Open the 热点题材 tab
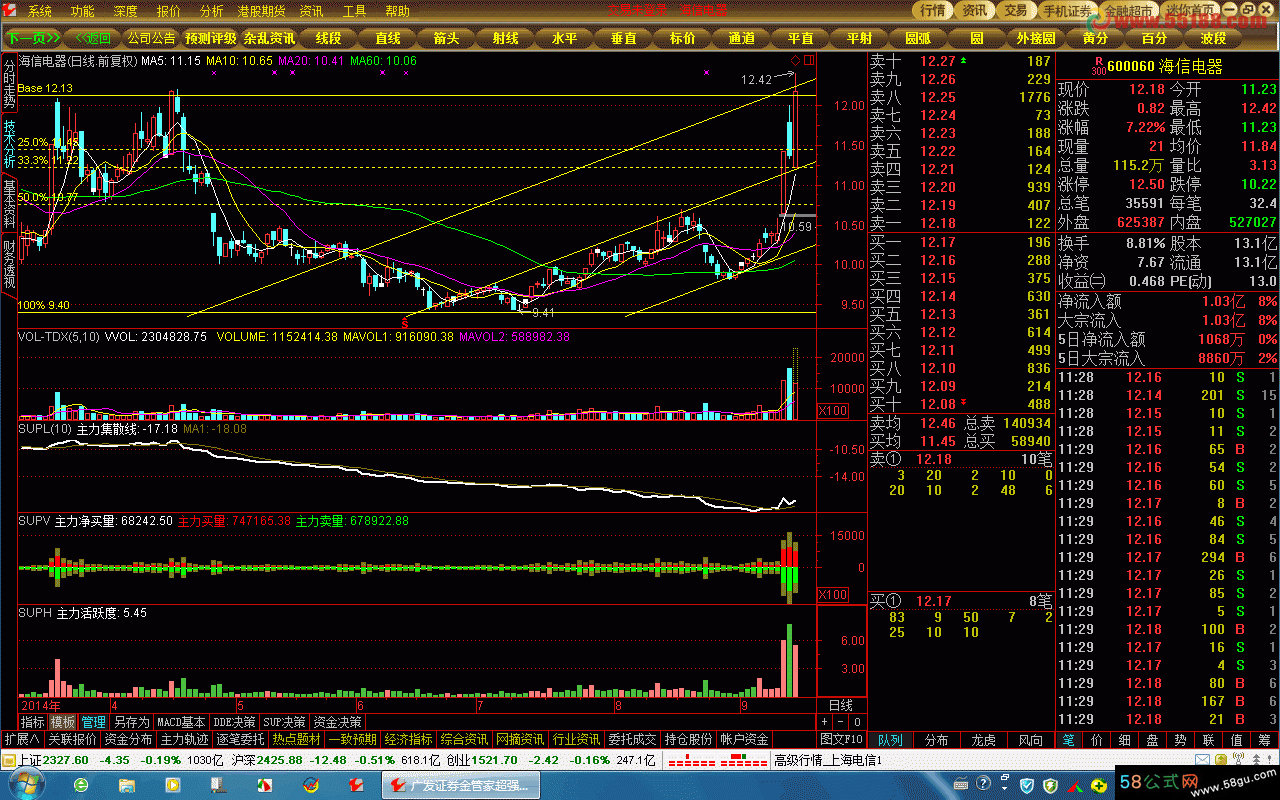 coord(297,739)
